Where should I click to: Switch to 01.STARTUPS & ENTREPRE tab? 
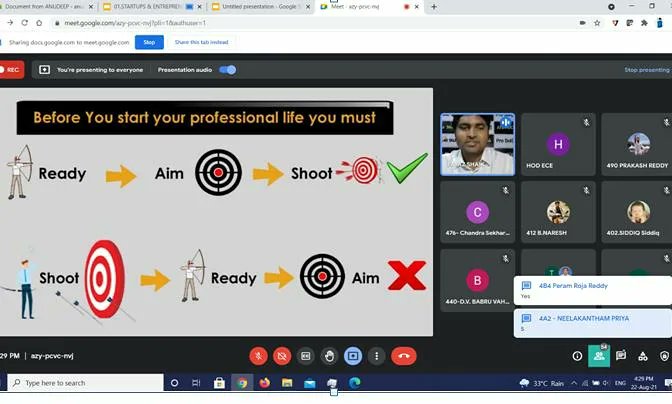point(152,7)
